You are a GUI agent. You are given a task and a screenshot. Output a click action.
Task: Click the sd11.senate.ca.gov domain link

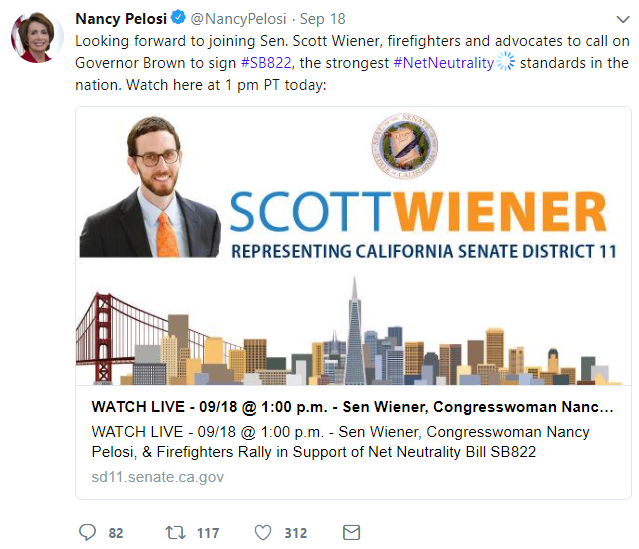[157, 477]
